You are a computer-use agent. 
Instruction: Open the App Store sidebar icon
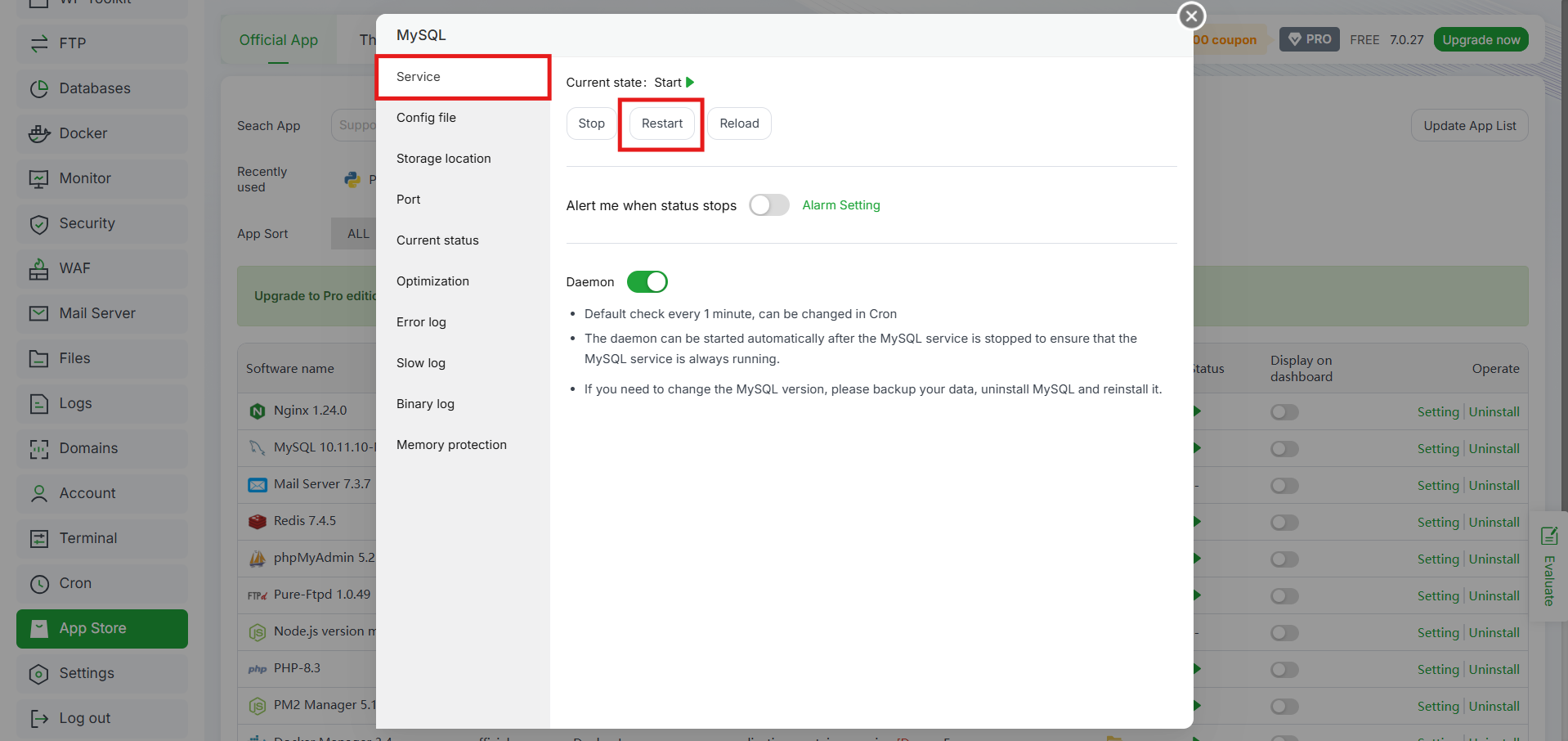click(39, 628)
